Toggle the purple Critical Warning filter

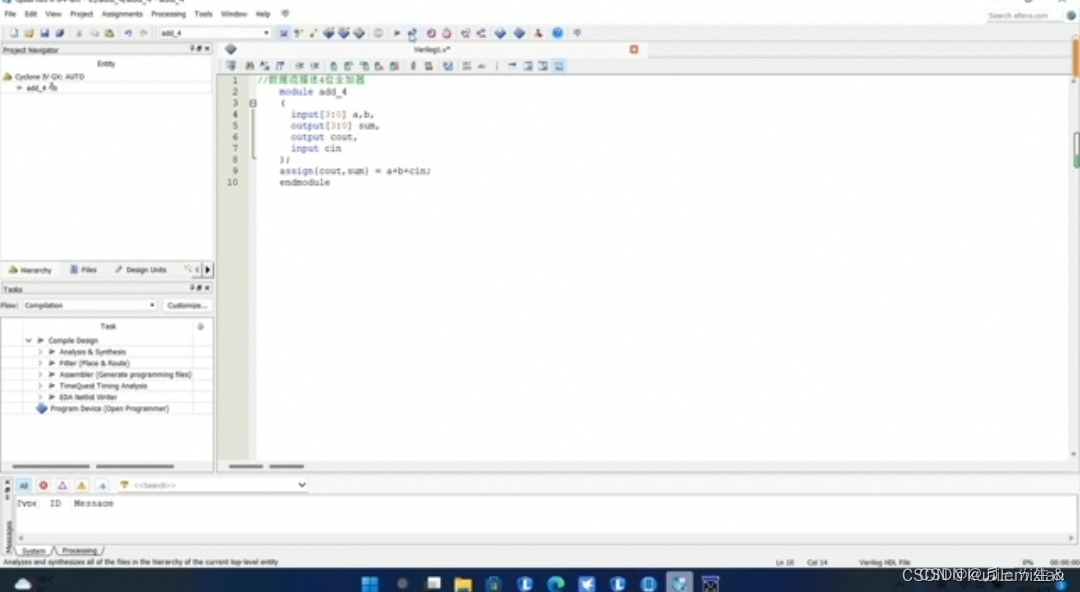point(63,485)
